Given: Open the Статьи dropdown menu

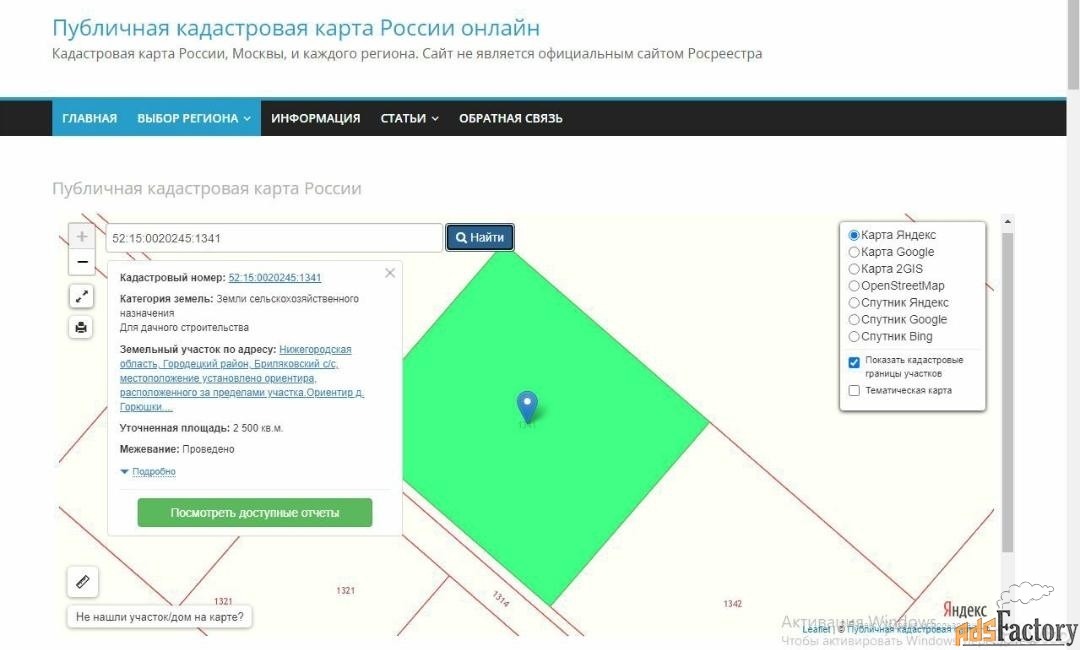Looking at the screenshot, I should point(409,118).
